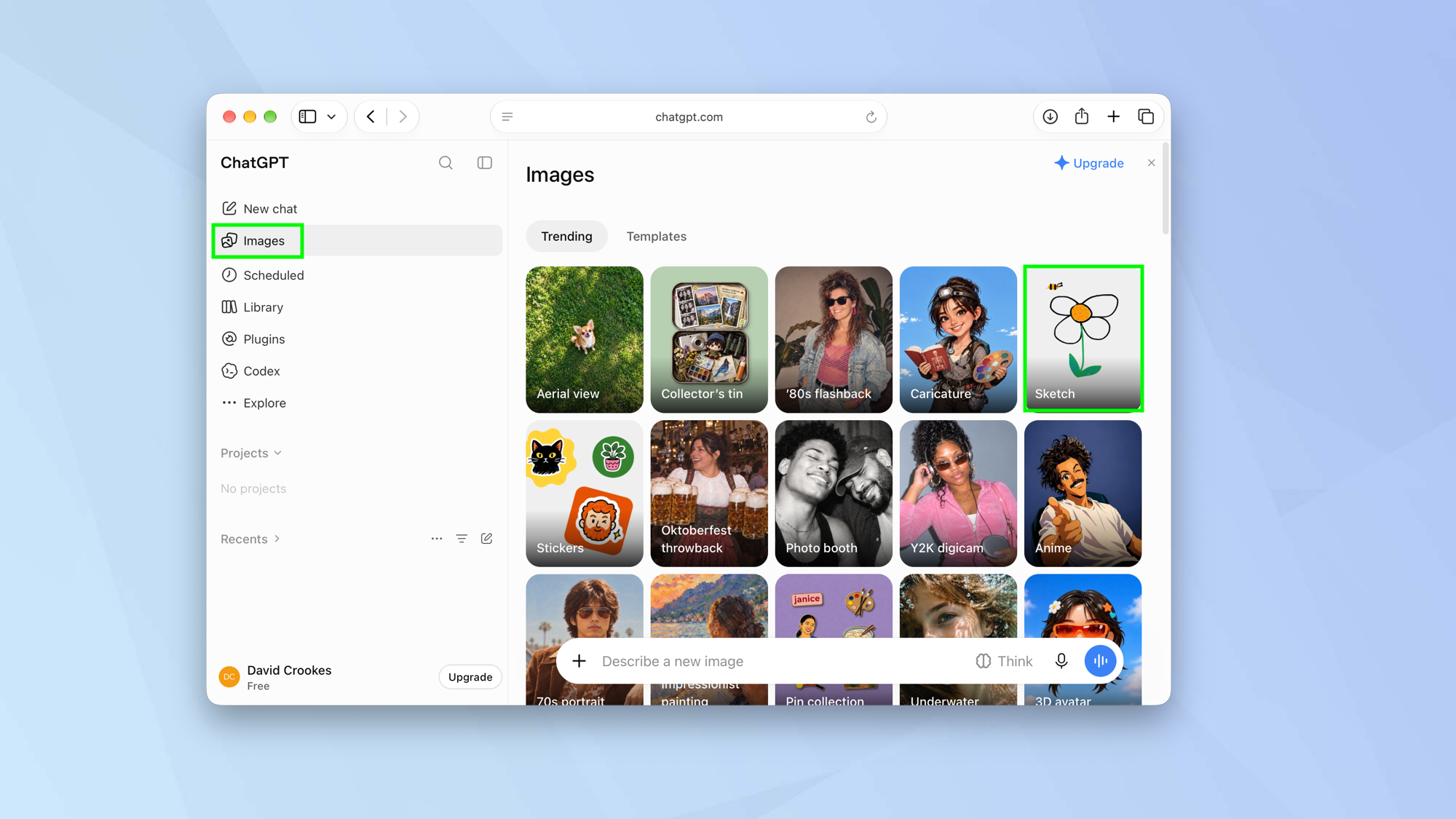Choose the Y2K digicam style
The height and width of the screenshot is (819, 1456).
tap(958, 494)
